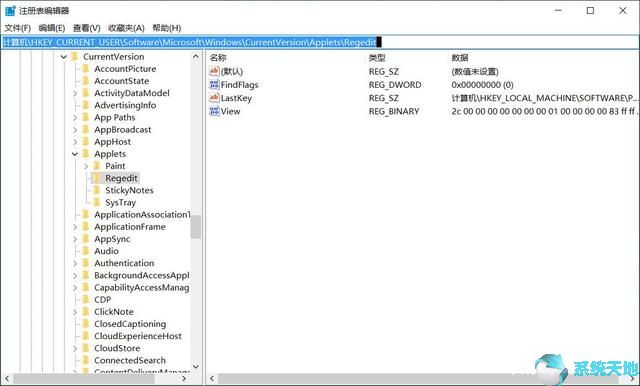Click the (默认) string value icon
This screenshot has width=640, height=386.
click(x=214, y=71)
